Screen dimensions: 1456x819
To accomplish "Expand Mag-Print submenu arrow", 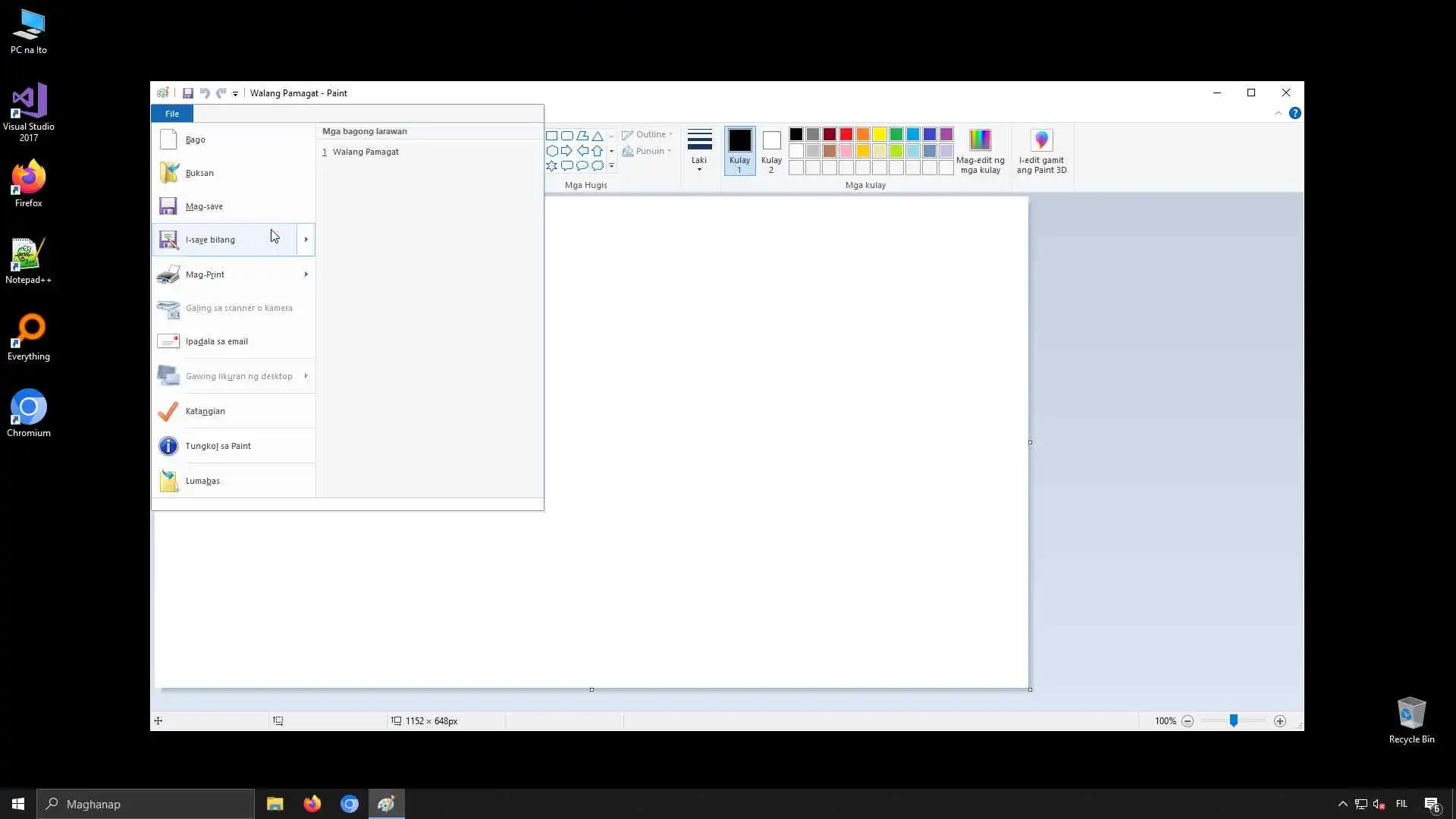I will coord(306,275).
